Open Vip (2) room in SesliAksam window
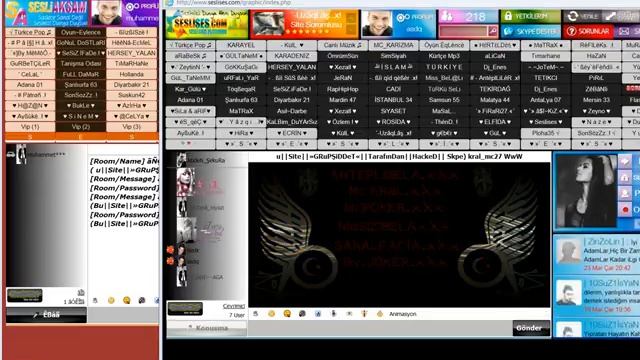This screenshot has width=640, height=360. 81,127
